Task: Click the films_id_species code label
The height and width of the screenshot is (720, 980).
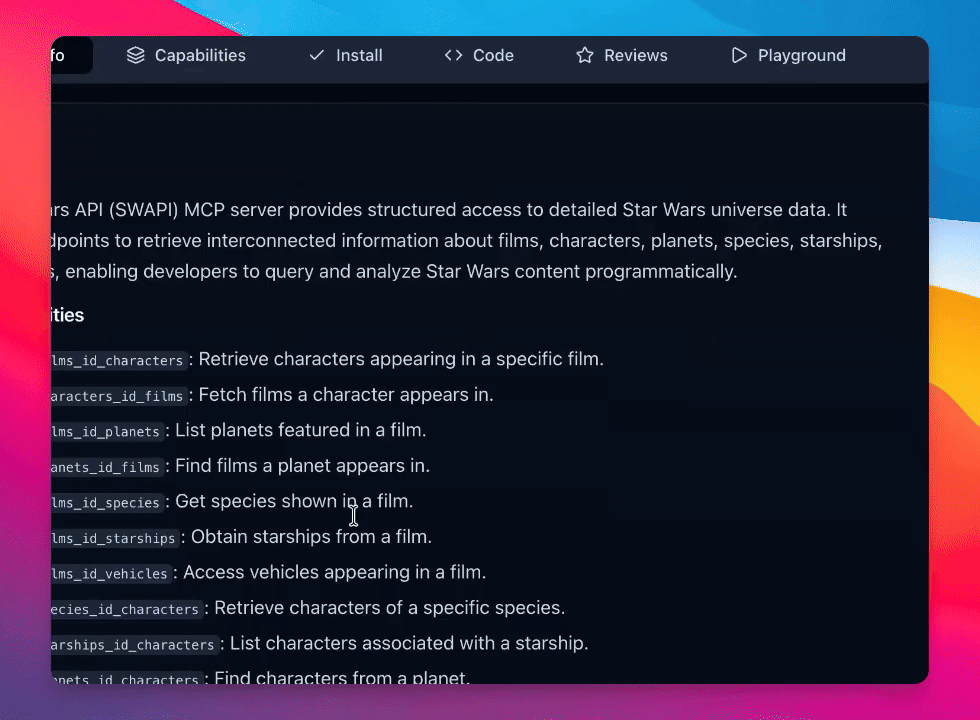Action: [x=107, y=503]
